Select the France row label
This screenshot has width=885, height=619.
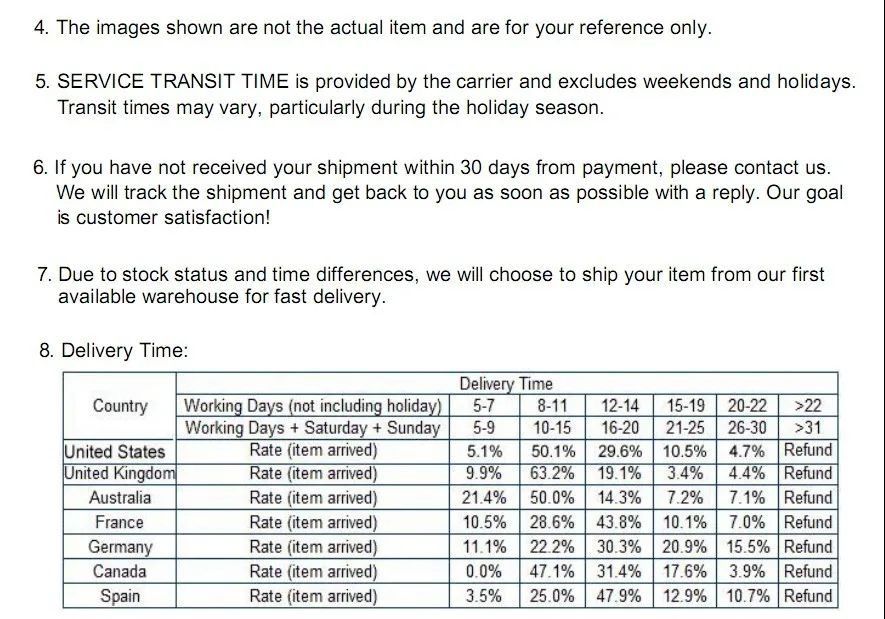point(119,522)
